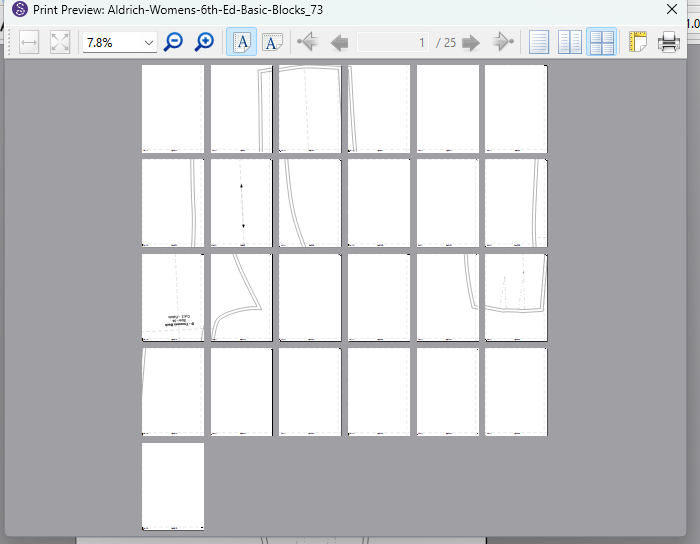Open the zoom percentage dropdown
The width and height of the screenshot is (700, 544).
pyautogui.click(x=149, y=43)
